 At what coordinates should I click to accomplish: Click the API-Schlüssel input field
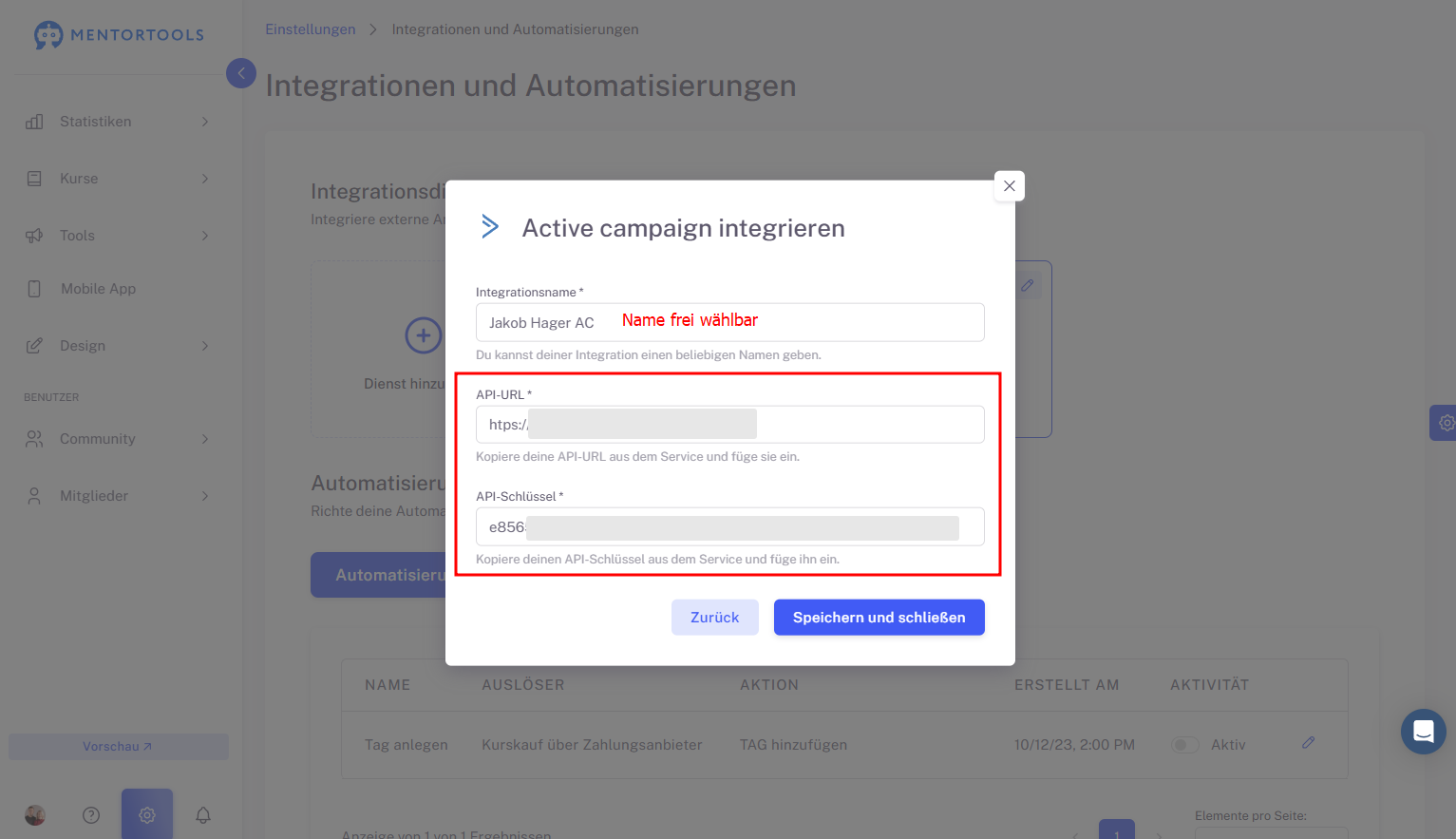coord(729,527)
